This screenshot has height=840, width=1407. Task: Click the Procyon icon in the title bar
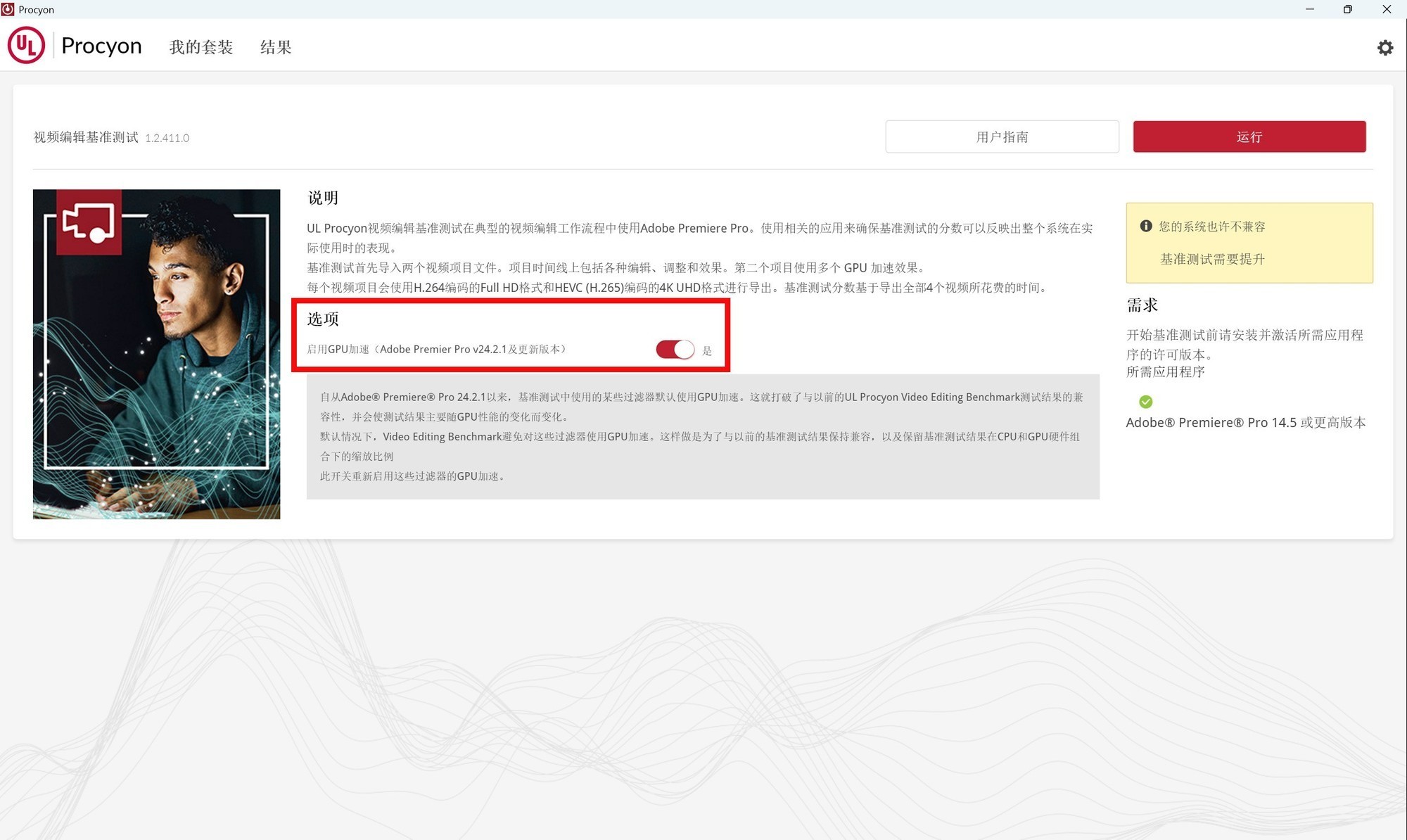7,9
